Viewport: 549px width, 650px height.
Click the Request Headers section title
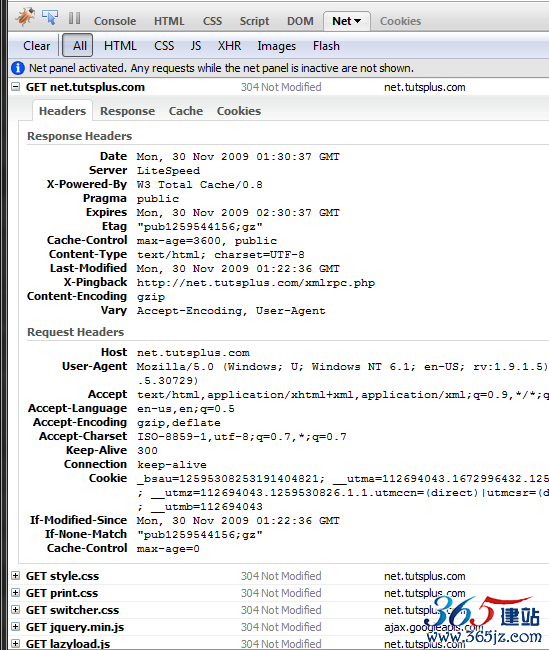[75, 332]
